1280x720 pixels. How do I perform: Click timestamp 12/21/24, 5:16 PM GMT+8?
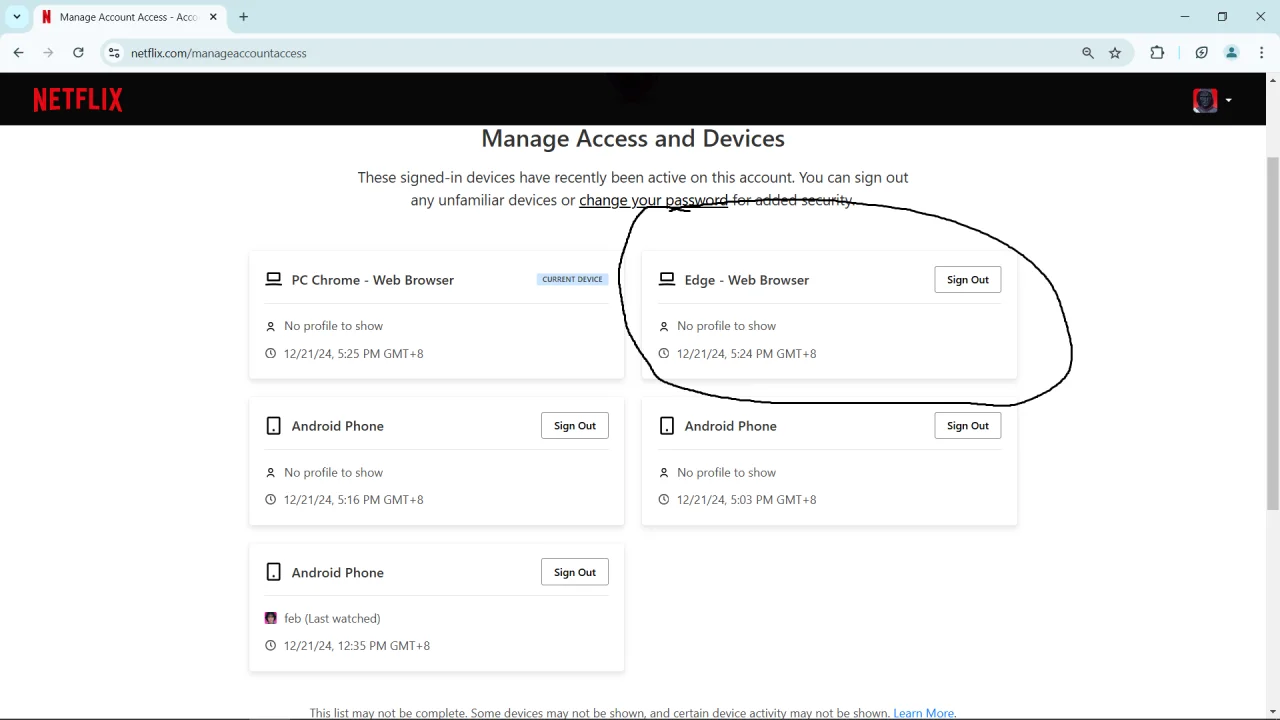coord(354,500)
